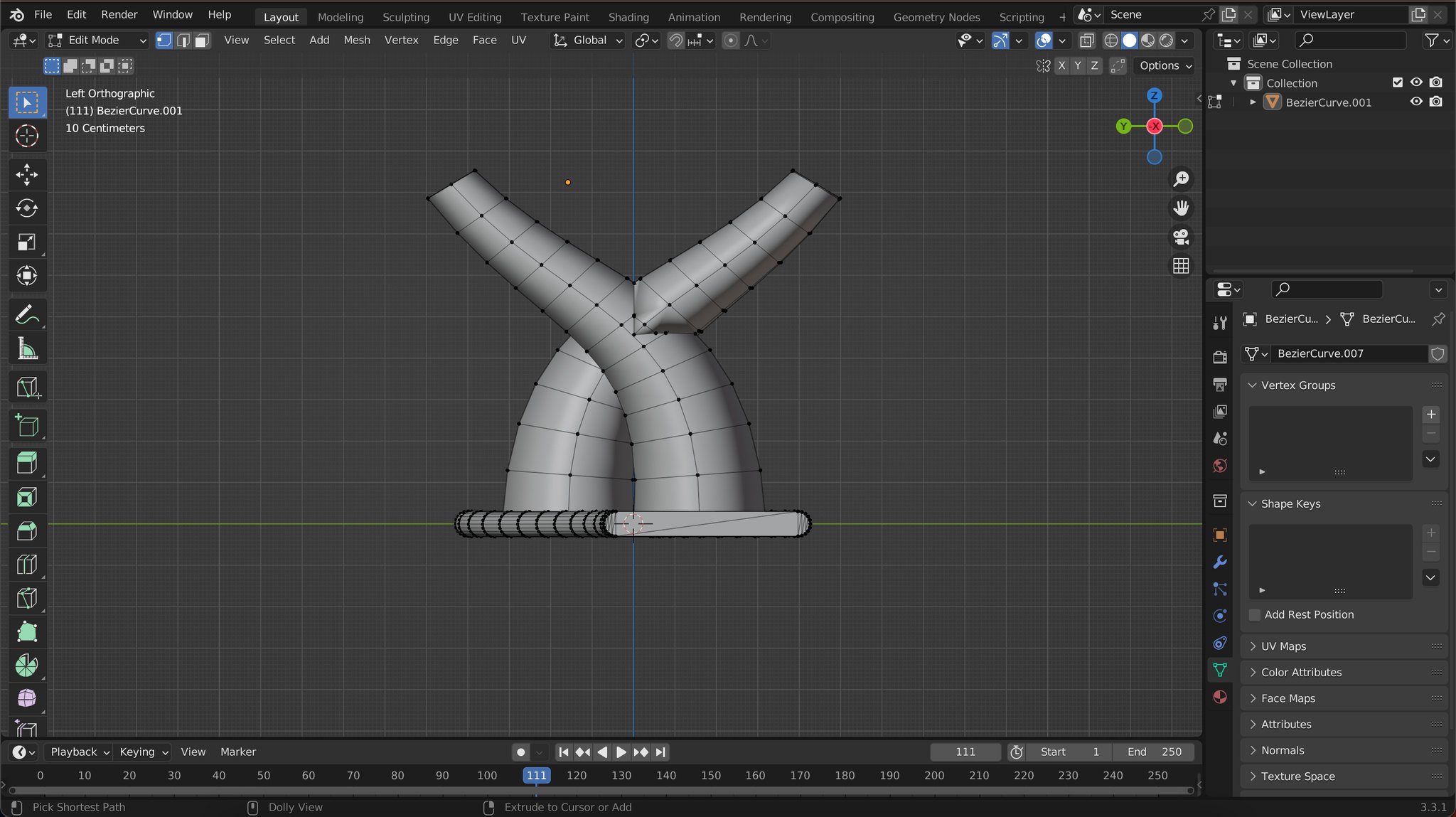Pick the Measure ruler tool
The image size is (1456, 817).
(x=26, y=349)
